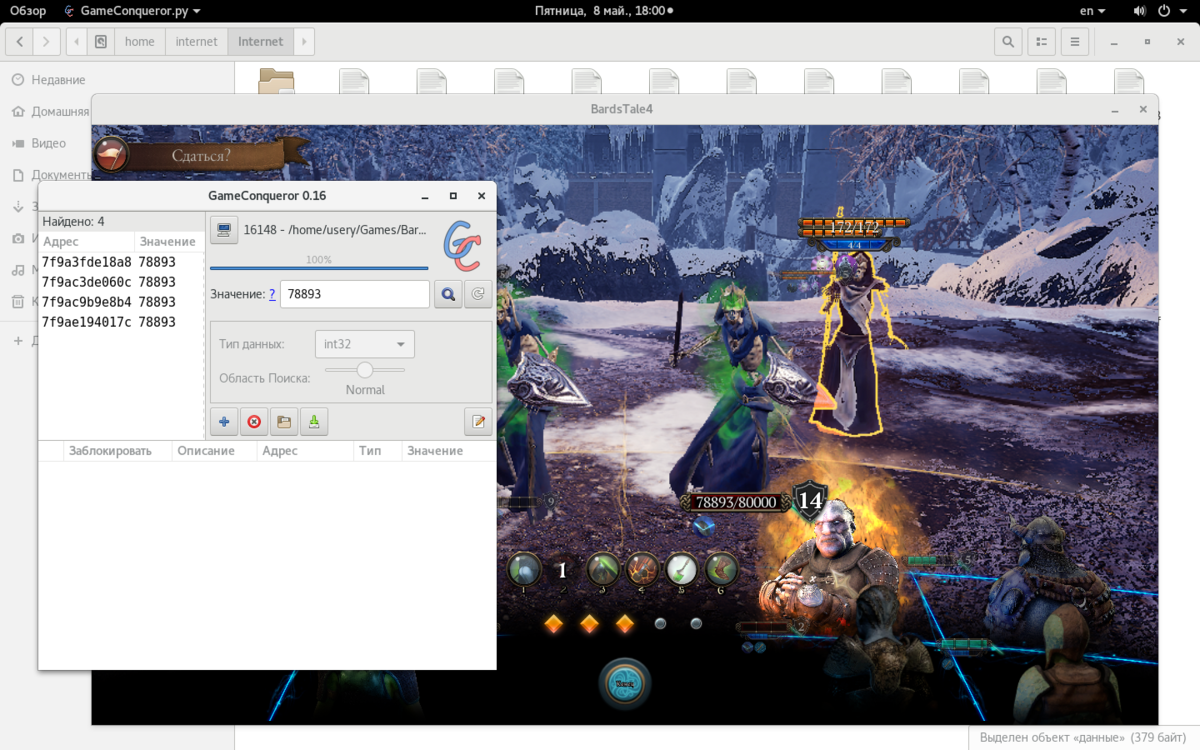Click the 100% scan progress bar

319,267
